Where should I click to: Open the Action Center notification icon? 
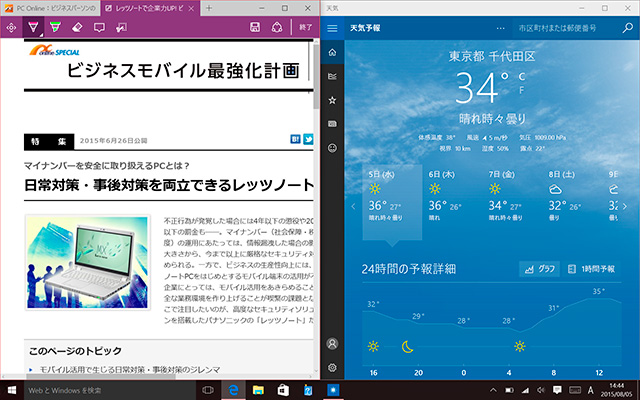(x=557, y=390)
